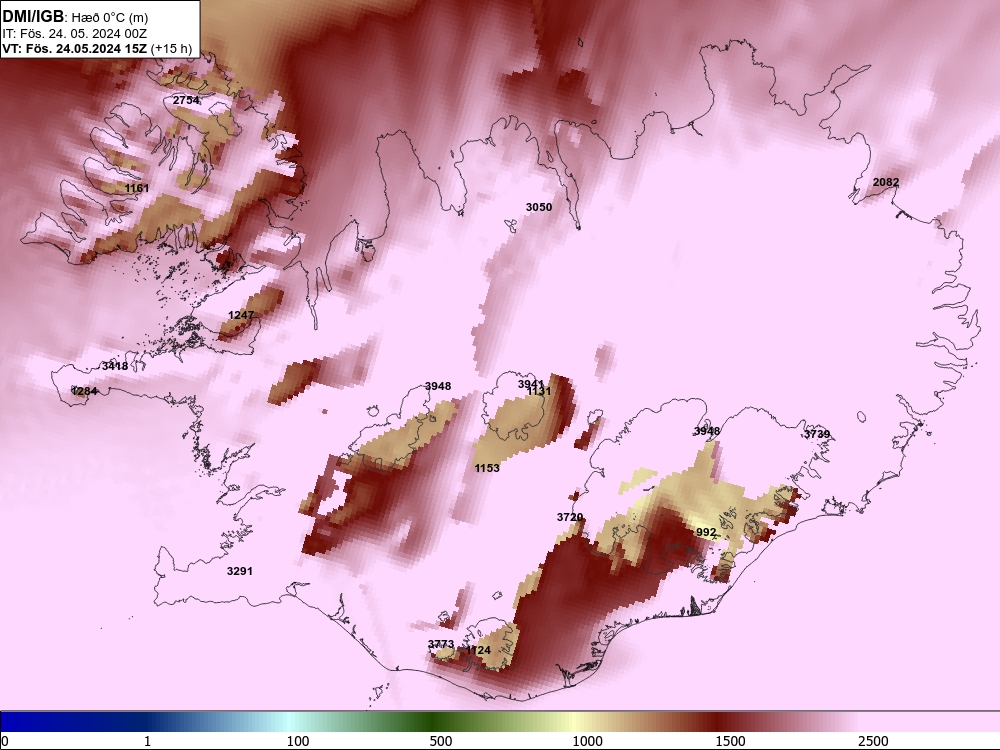This screenshot has height=750, width=1000.
Task: Select the 1153 height label
Action: click(x=487, y=468)
